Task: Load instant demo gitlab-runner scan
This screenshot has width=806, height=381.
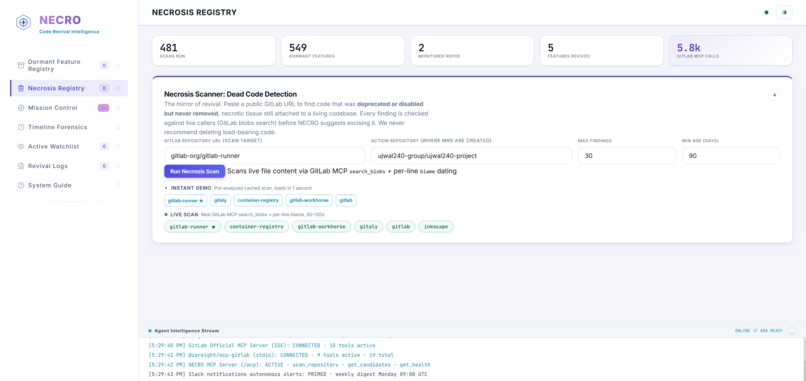Action: tap(186, 201)
